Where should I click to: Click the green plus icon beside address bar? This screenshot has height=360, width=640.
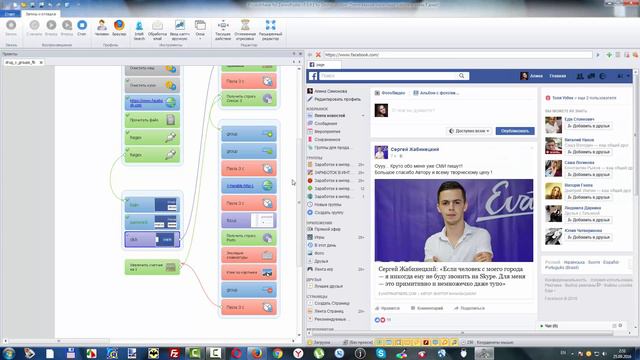click(x=609, y=54)
